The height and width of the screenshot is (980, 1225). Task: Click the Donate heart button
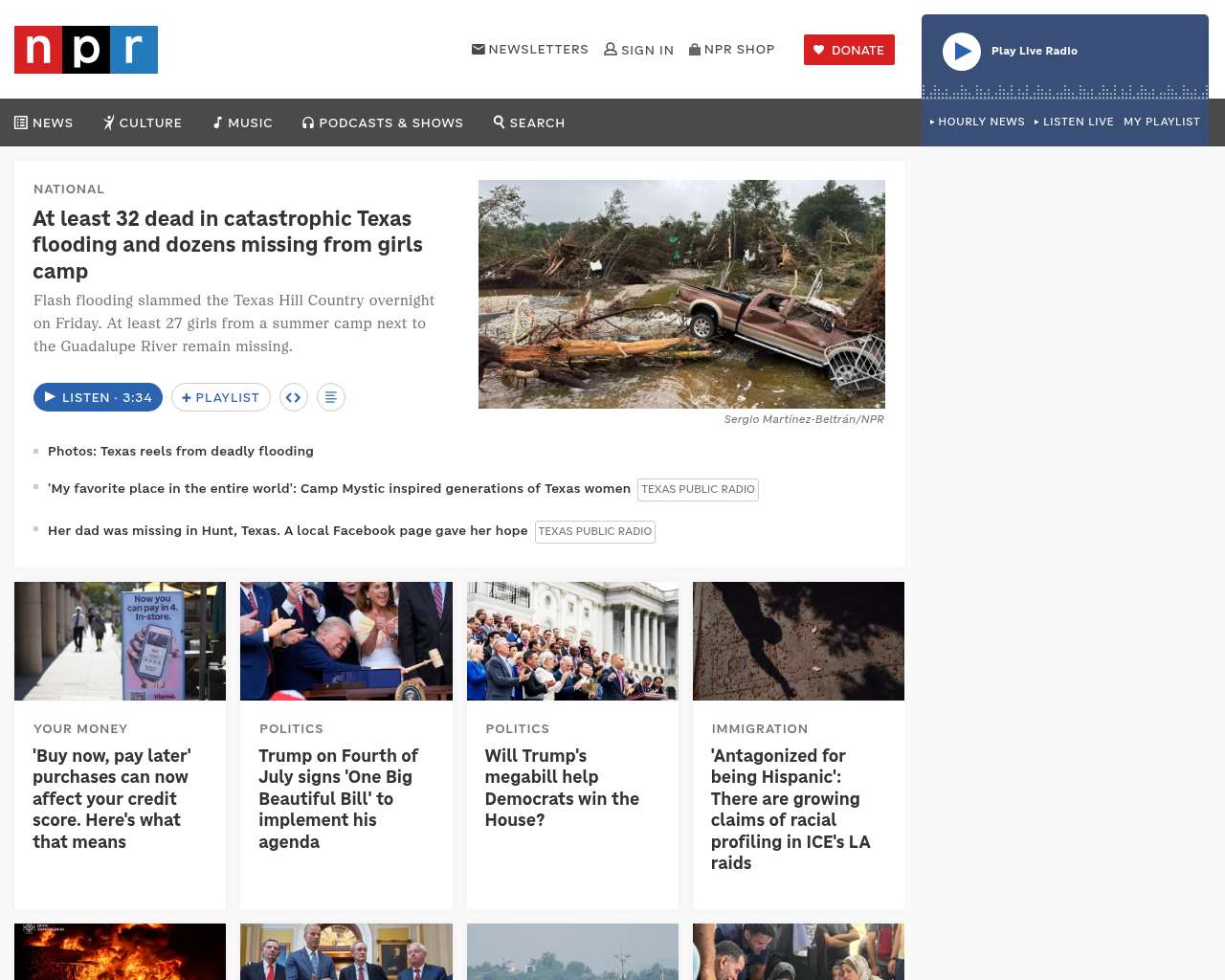pyautogui.click(x=849, y=50)
